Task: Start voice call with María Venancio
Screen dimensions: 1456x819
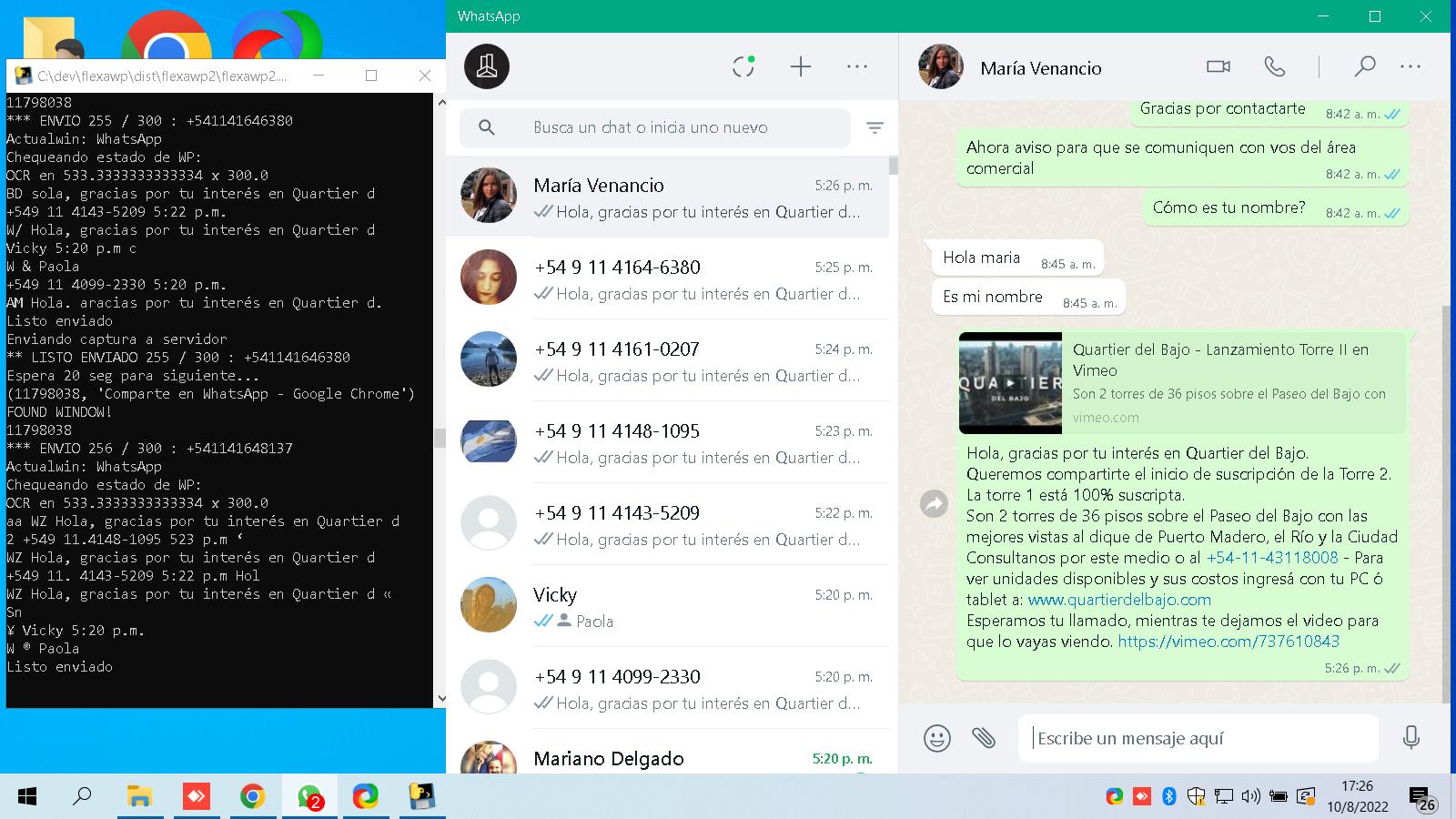Action: [x=1275, y=66]
